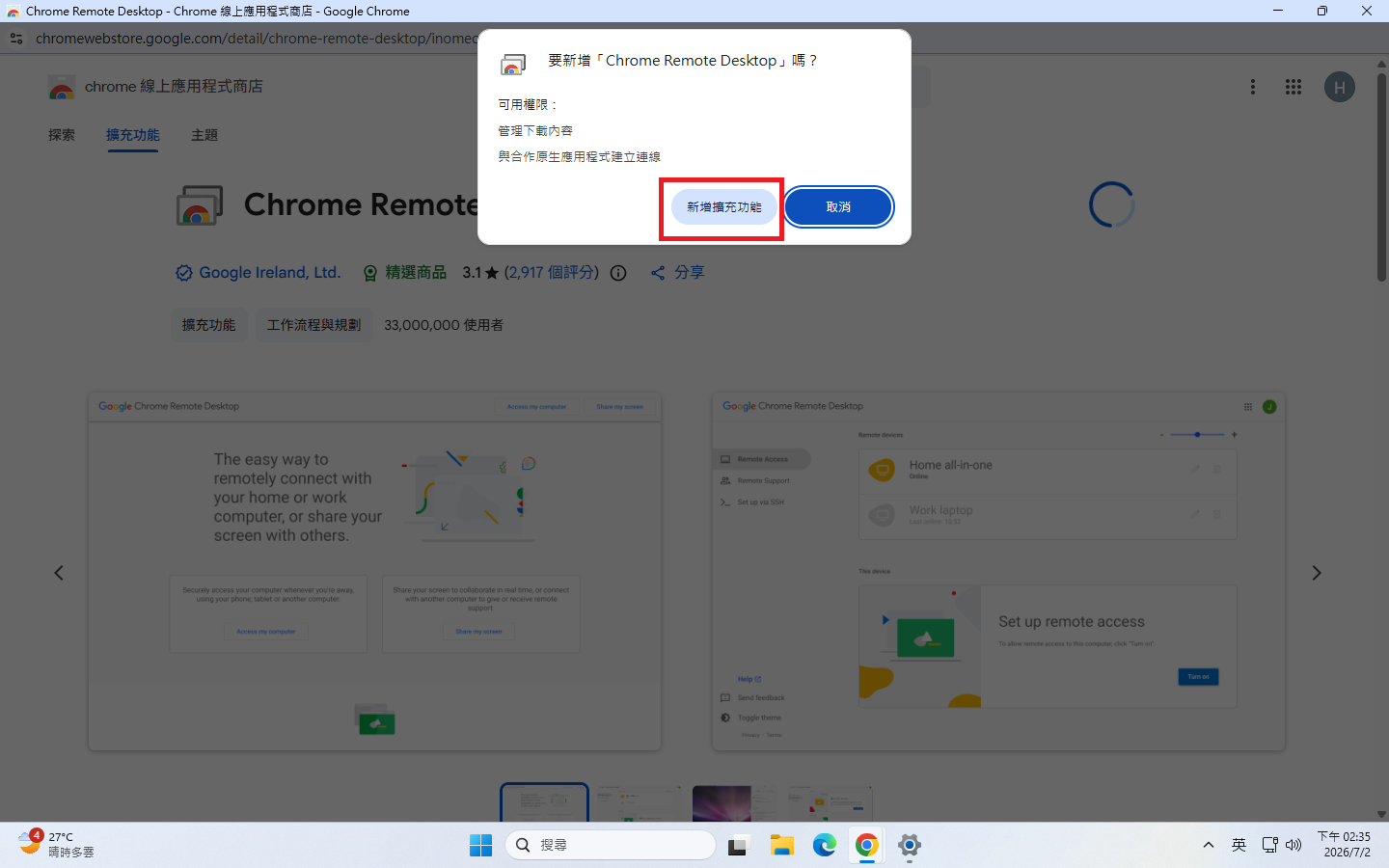Image resolution: width=1389 pixels, height=868 pixels.
Task: Click the Chrome Remote Desktop product icon
Action: pos(200,205)
